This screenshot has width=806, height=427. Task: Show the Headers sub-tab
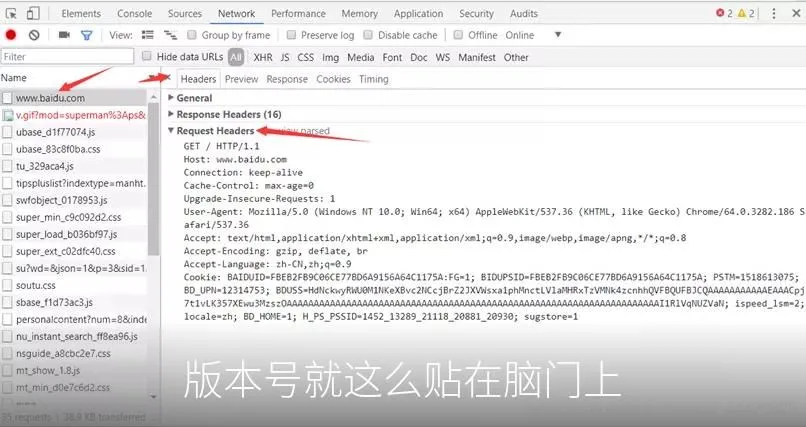click(x=198, y=79)
